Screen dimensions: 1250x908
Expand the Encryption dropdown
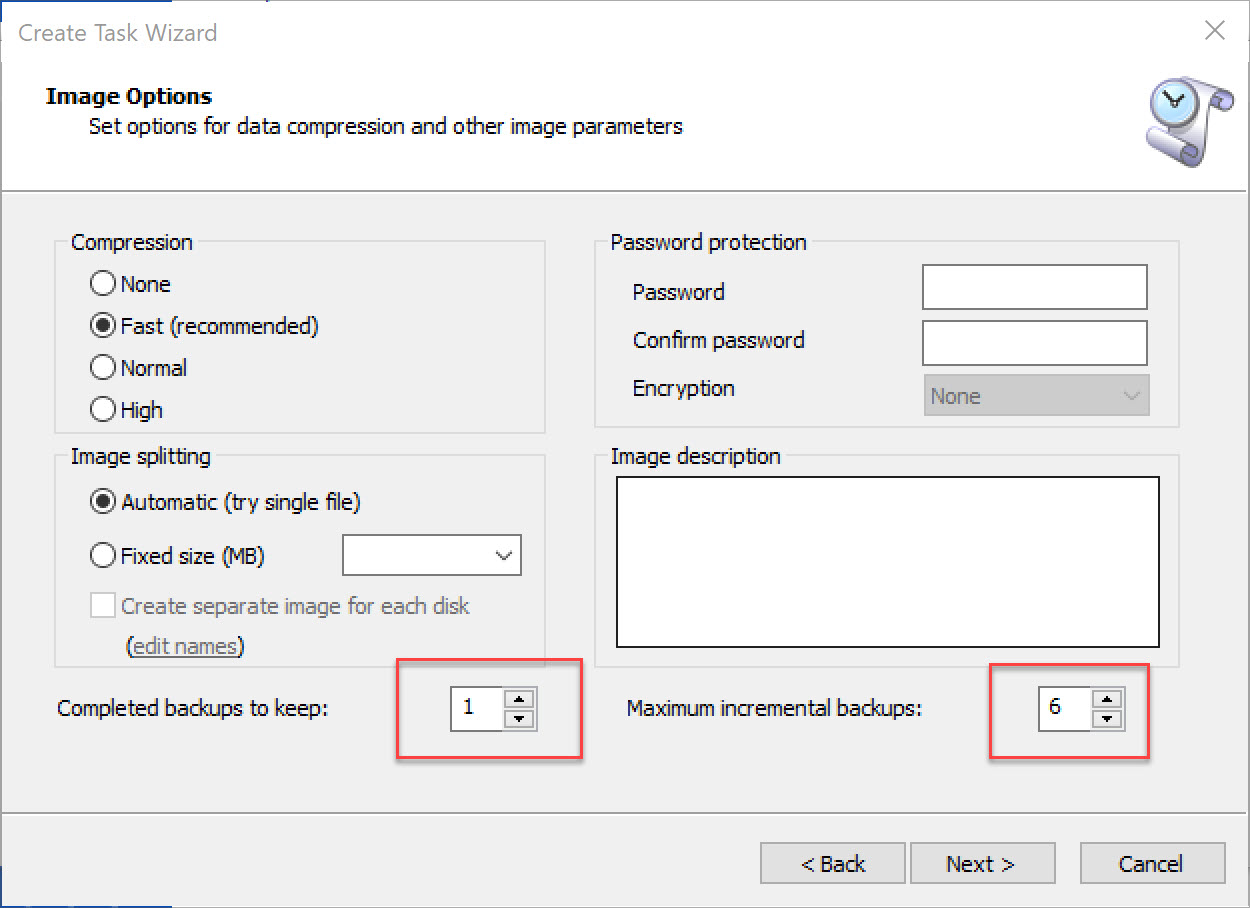click(1037, 396)
